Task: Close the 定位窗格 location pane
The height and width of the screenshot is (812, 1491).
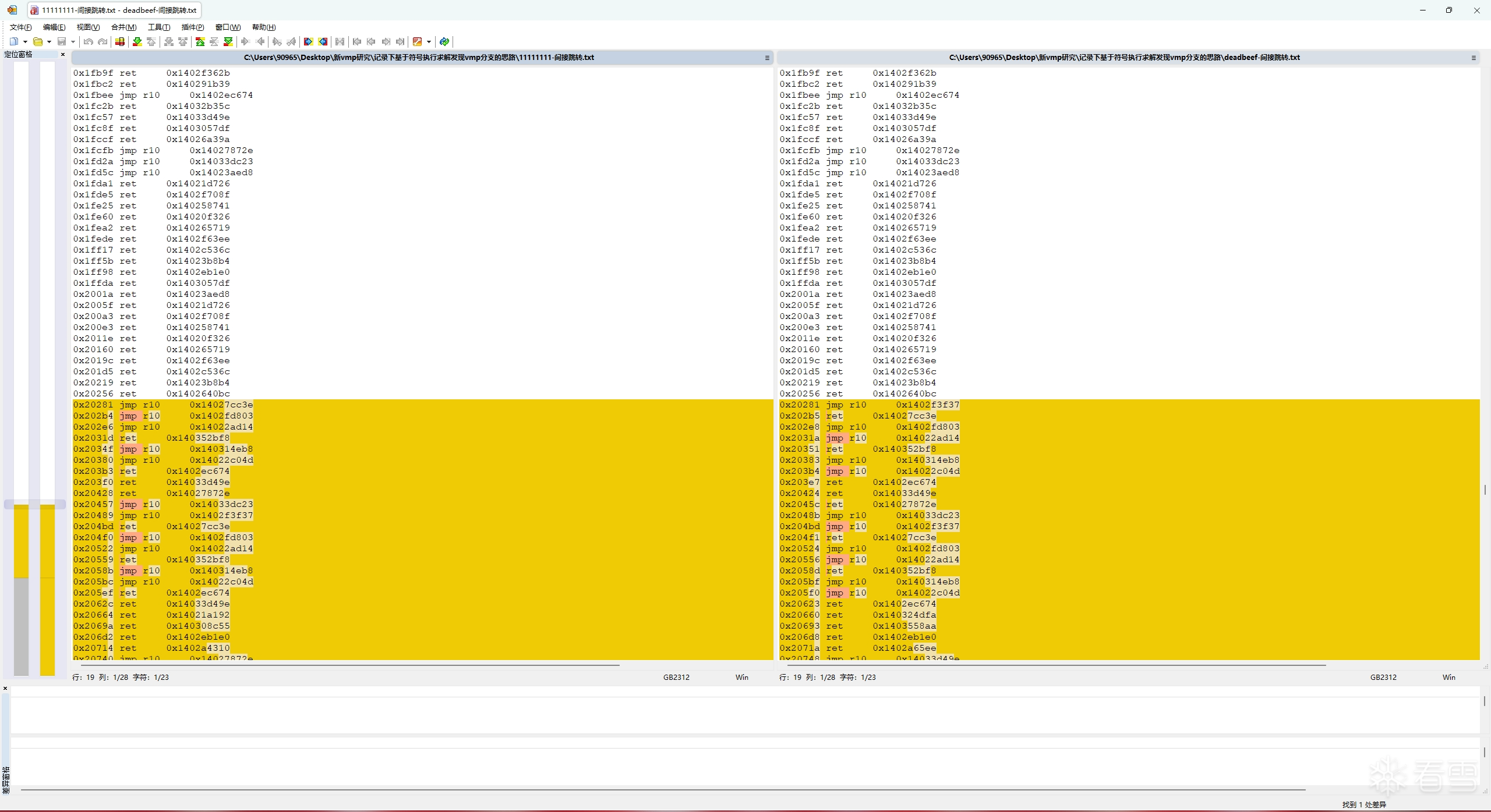Action: point(63,54)
